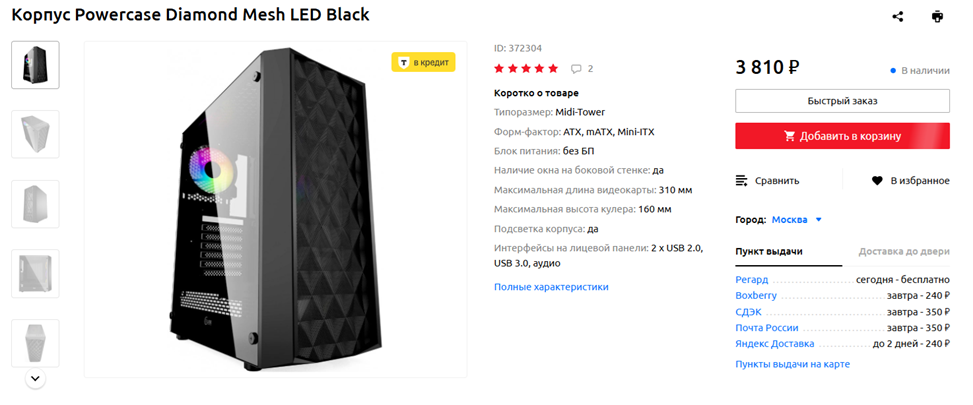Select the first product thumbnail
973x405 pixels.
35,65
